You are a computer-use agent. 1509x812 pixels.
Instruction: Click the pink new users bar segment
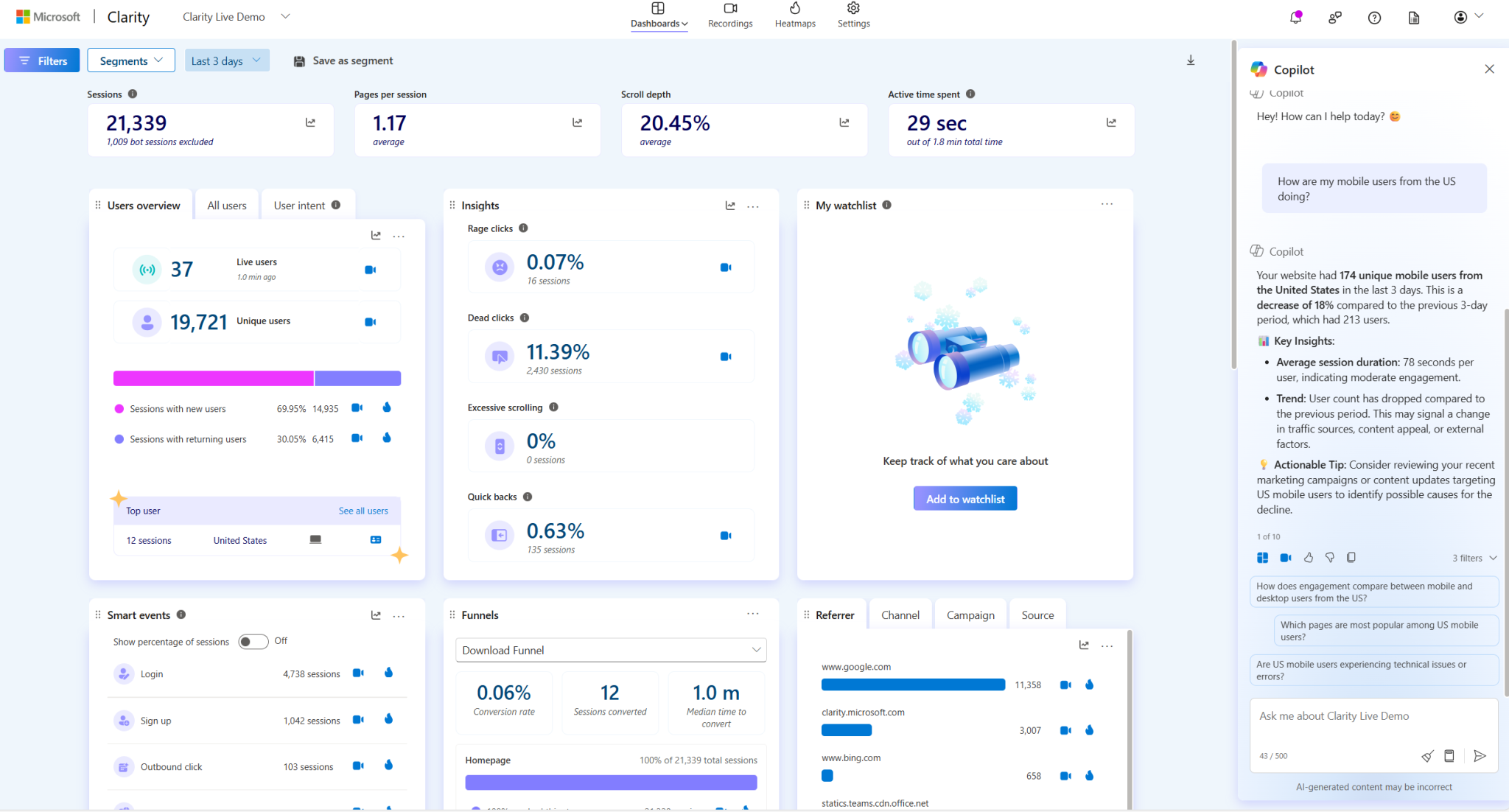click(x=213, y=378)
